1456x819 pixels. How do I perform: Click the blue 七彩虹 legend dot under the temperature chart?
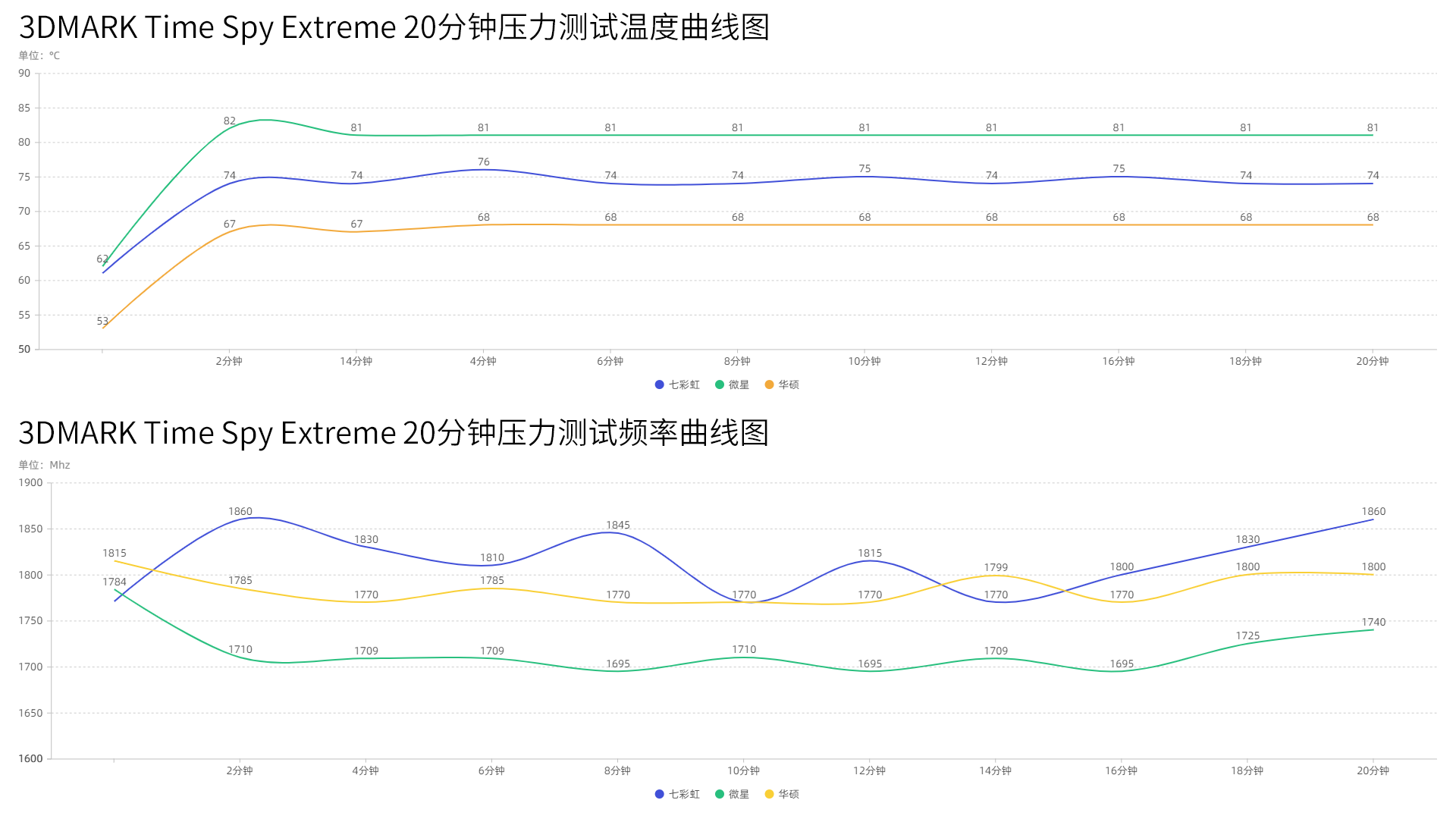tap(659, 384)
